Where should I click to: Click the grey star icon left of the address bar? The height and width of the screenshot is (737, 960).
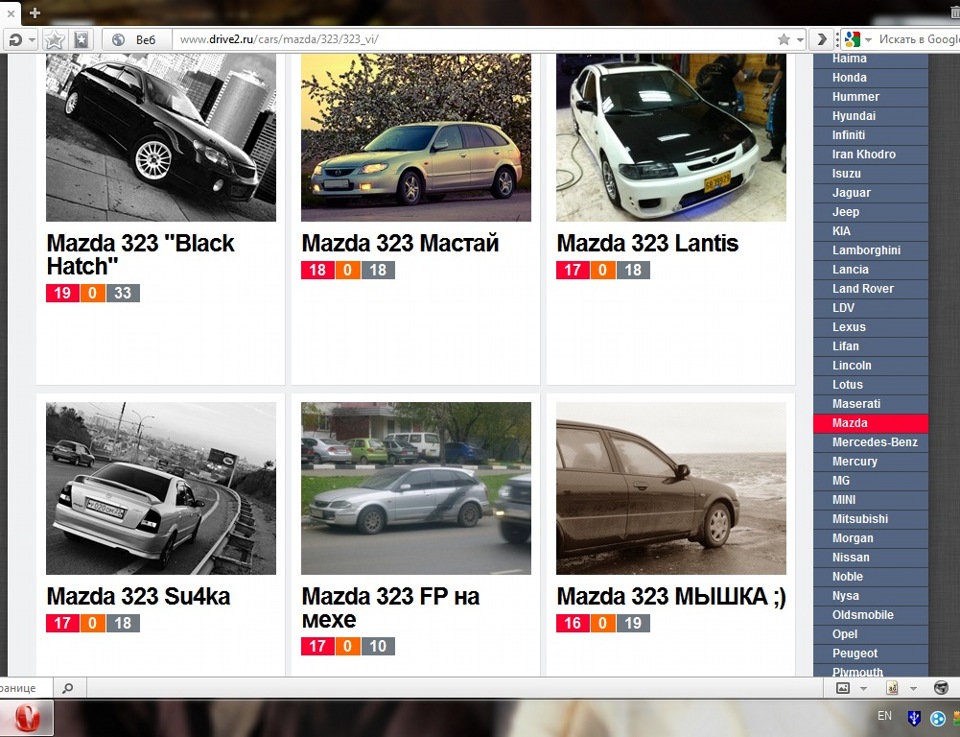[x=54, y=40]
